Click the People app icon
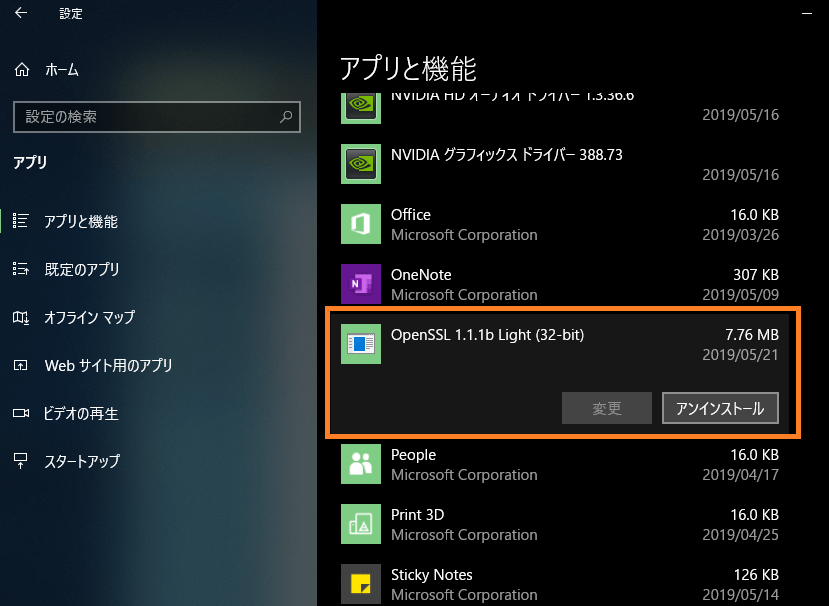This screenshot has height=606, width=829. click(x=361, y=464)
